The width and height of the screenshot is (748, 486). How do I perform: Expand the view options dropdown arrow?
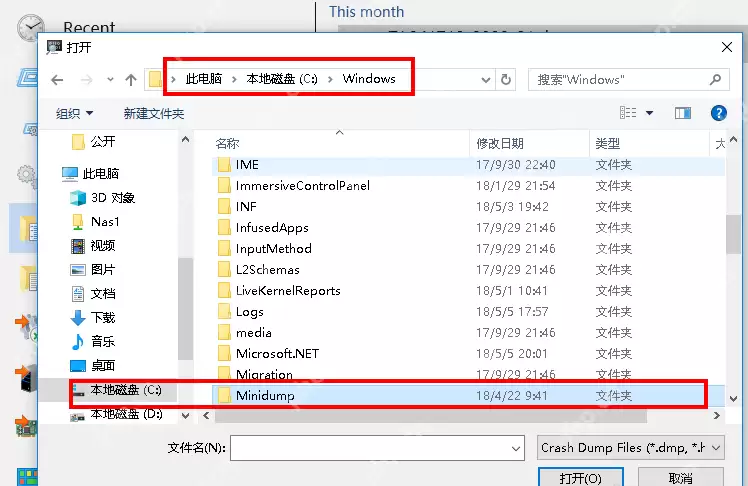pyautogui.click(x=649, y=114)
